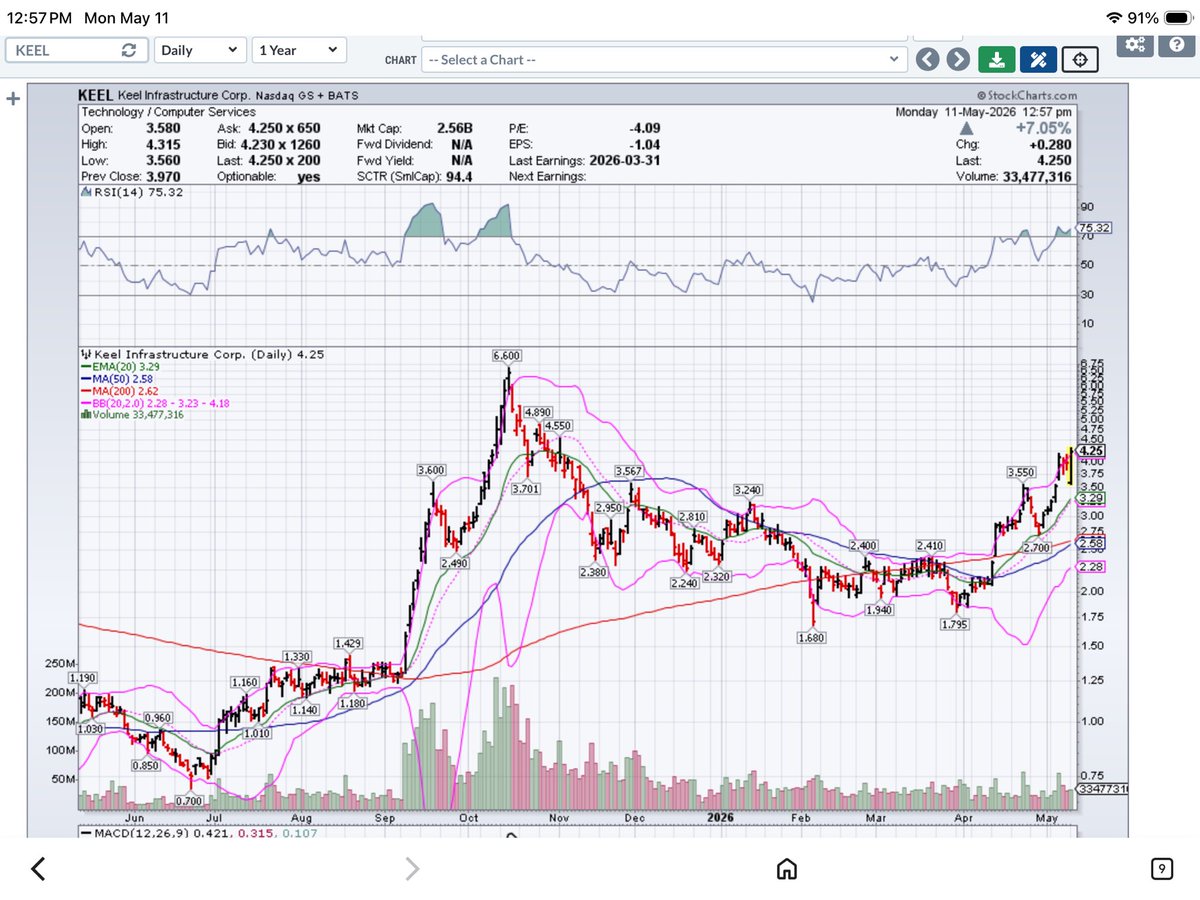Click the Volume 33,477,316 legend entry

(x=131, y=413)
